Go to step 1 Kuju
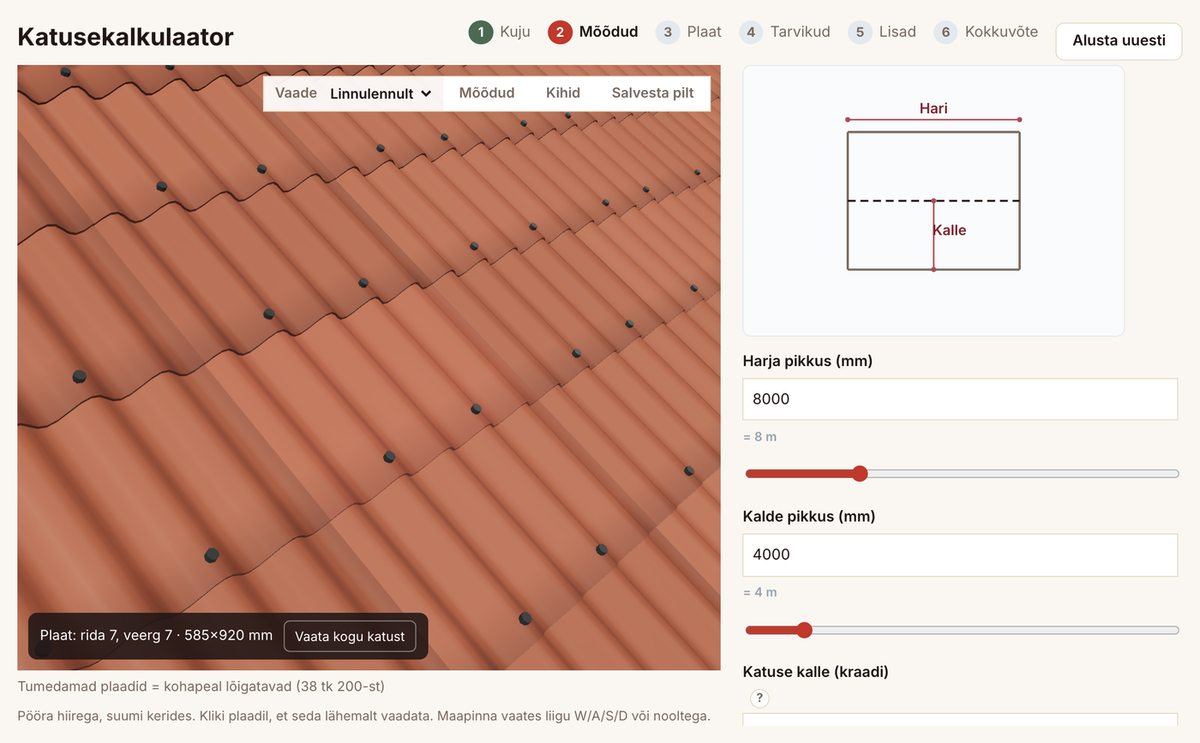The height and width of the screenshot is (743, 1200). 500,32
